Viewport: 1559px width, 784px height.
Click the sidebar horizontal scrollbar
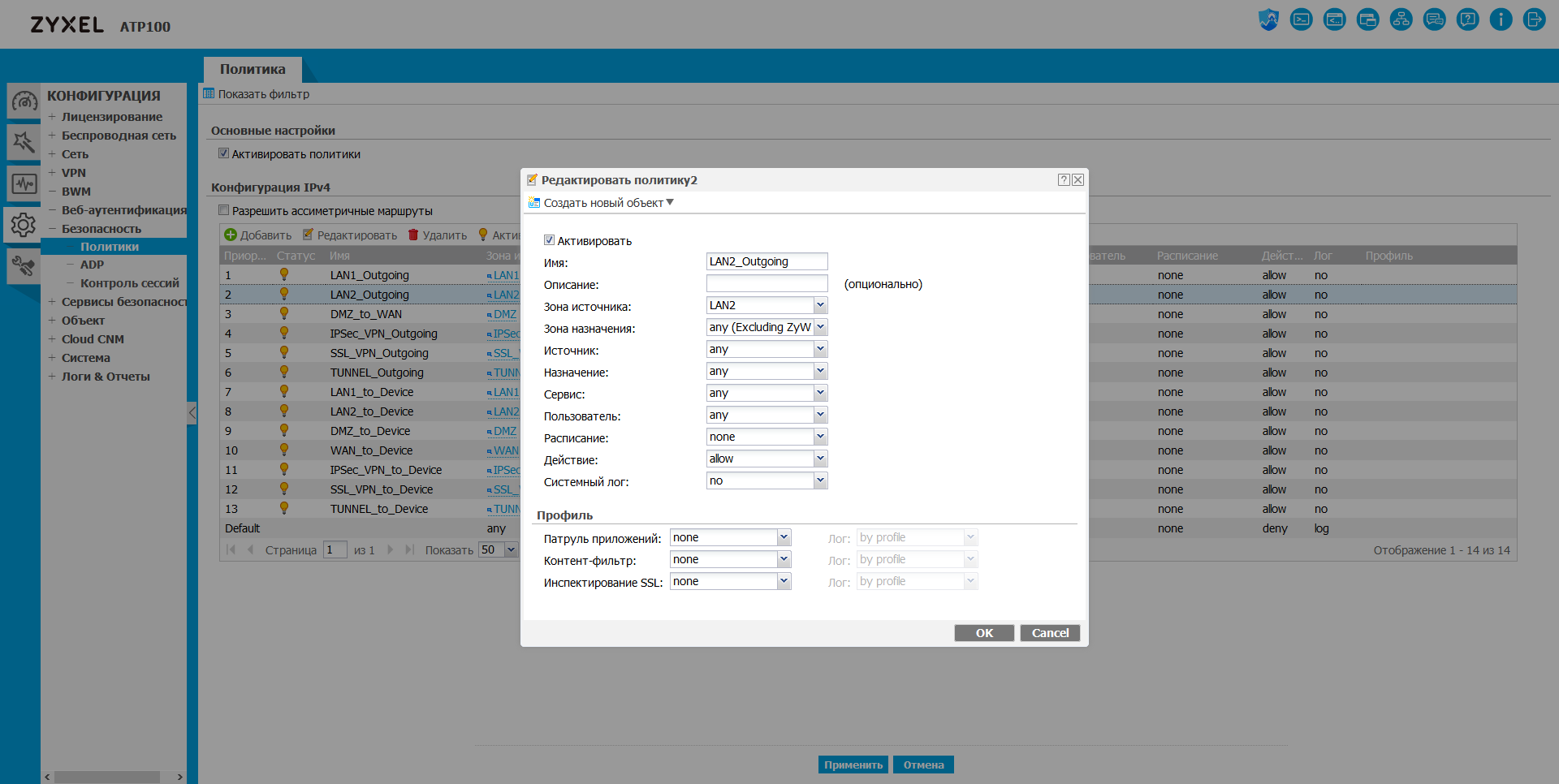[x=107, y=777]
